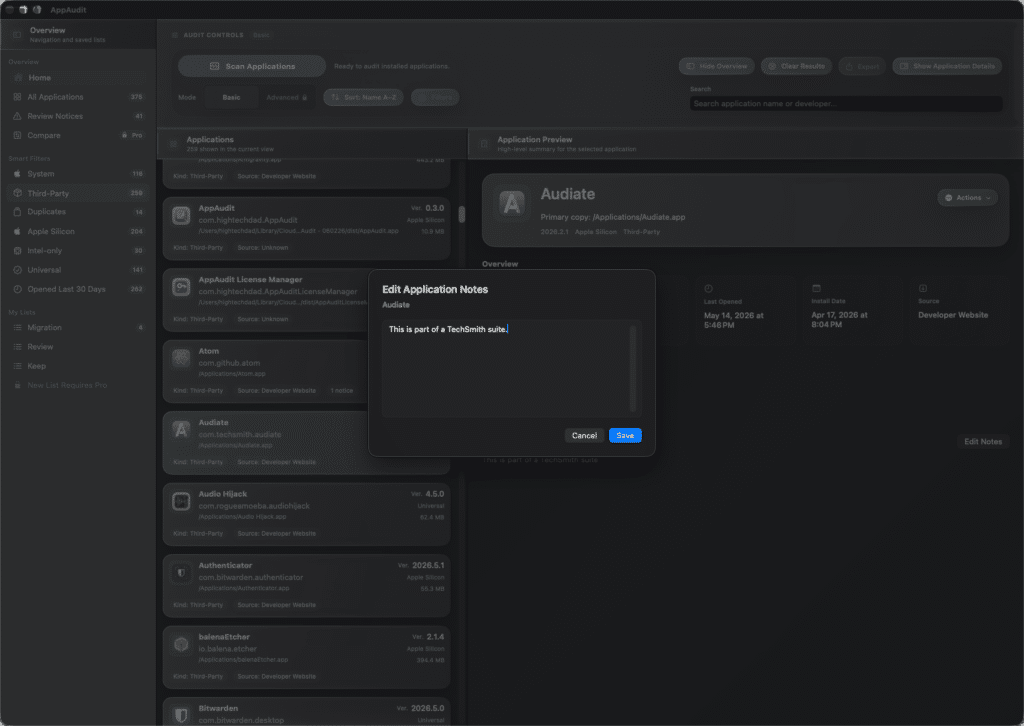1024x726 pixels.
Task: Click the Export button
Action: coord(862,66)
